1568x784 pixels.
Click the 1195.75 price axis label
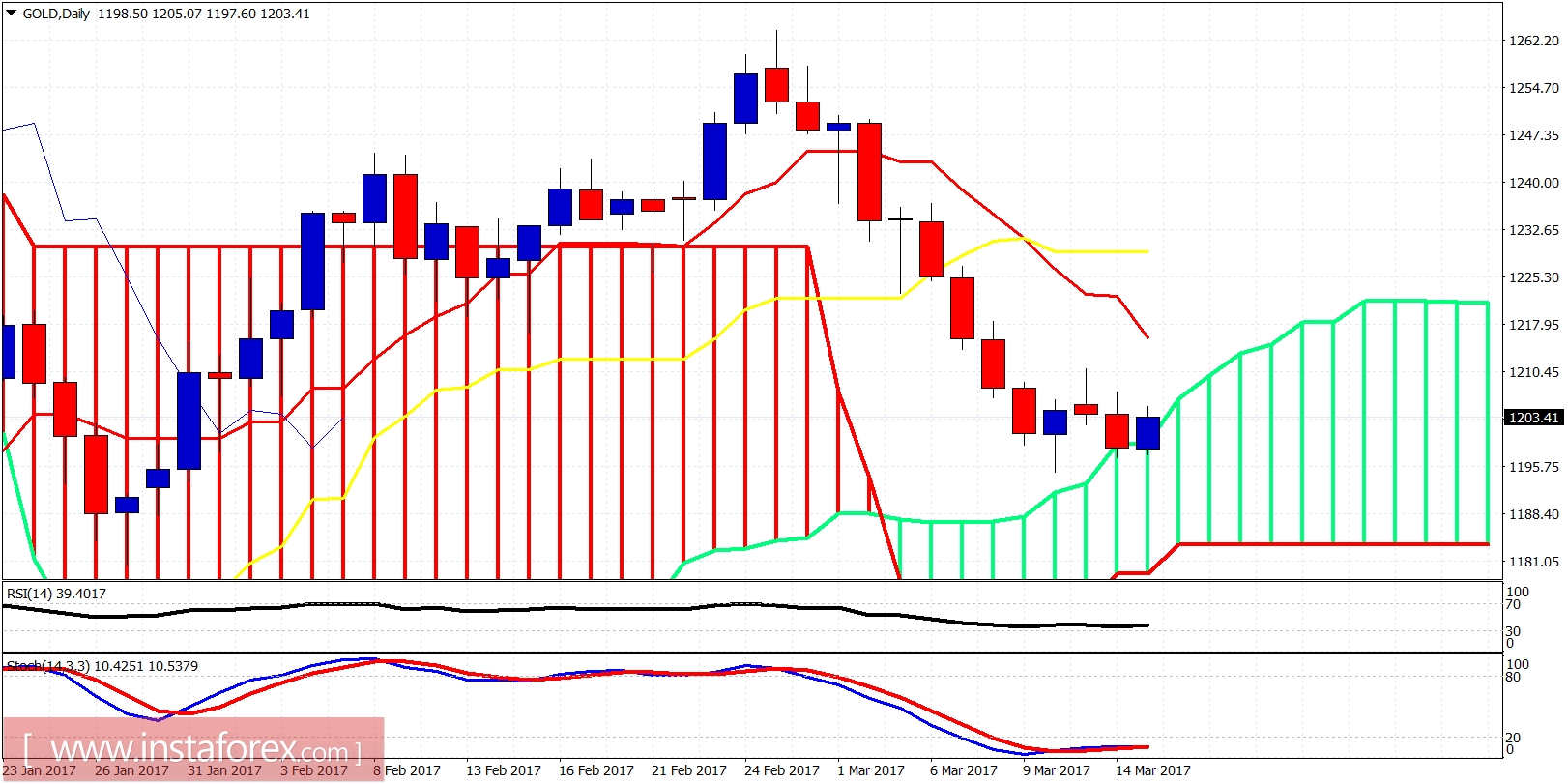(x=1534, y=467)
